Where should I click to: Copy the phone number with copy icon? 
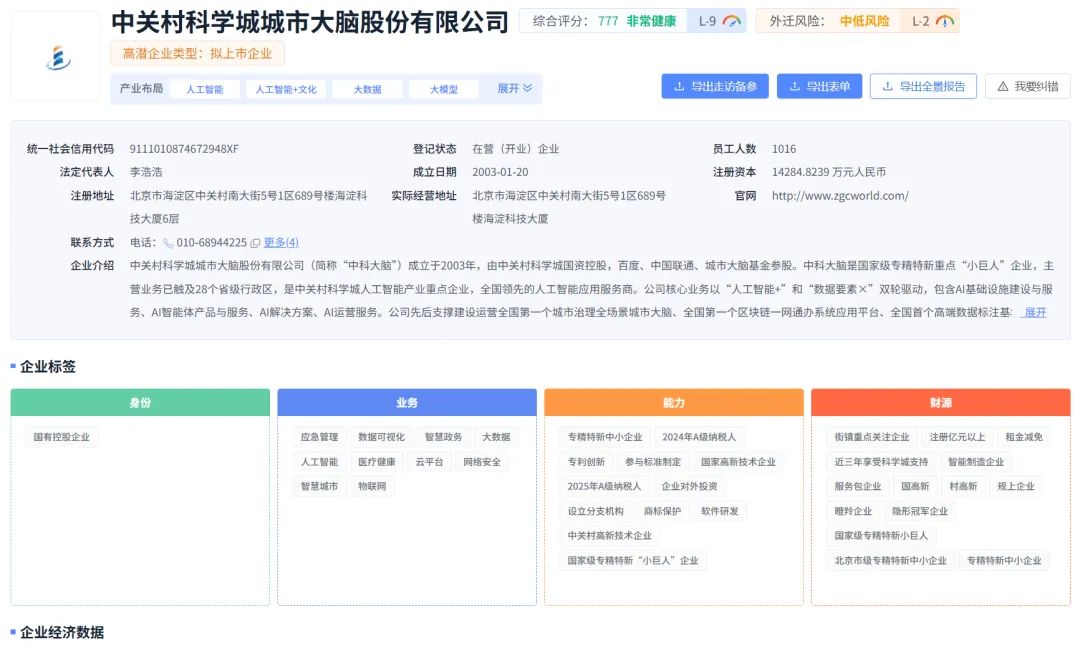(255, 243)
